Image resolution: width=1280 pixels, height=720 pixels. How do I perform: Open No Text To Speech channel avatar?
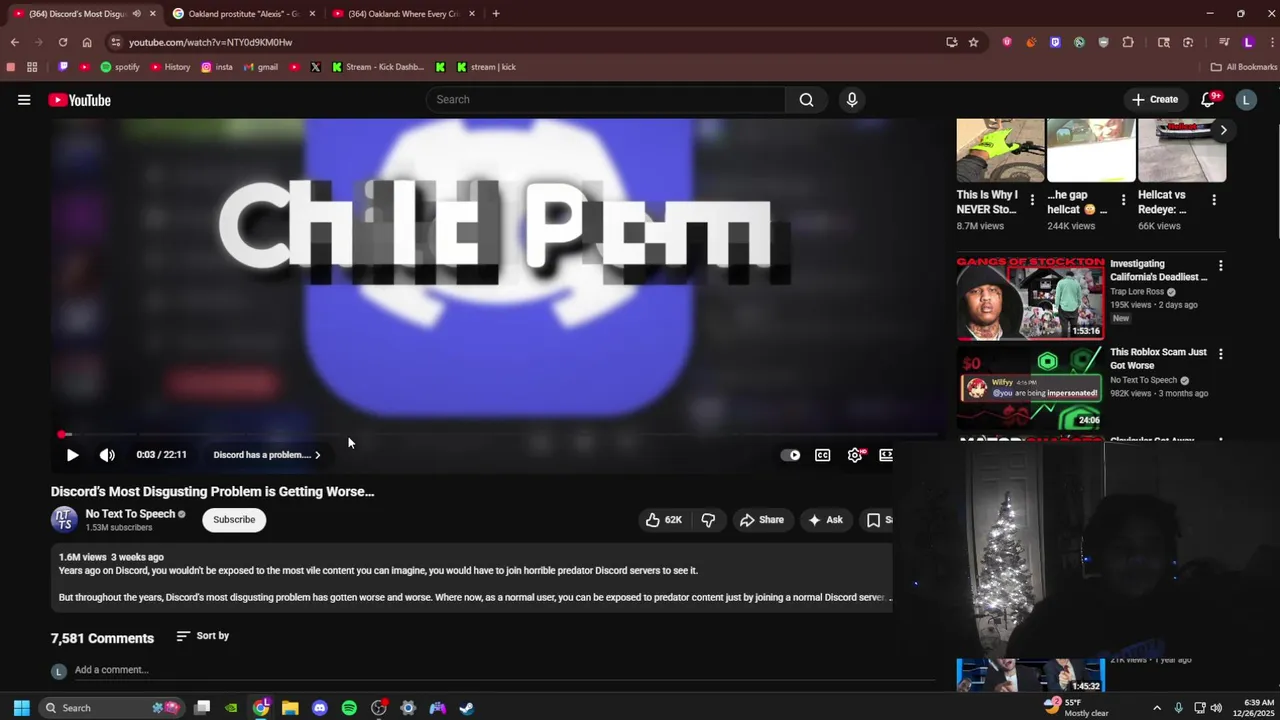coord(64,519)
